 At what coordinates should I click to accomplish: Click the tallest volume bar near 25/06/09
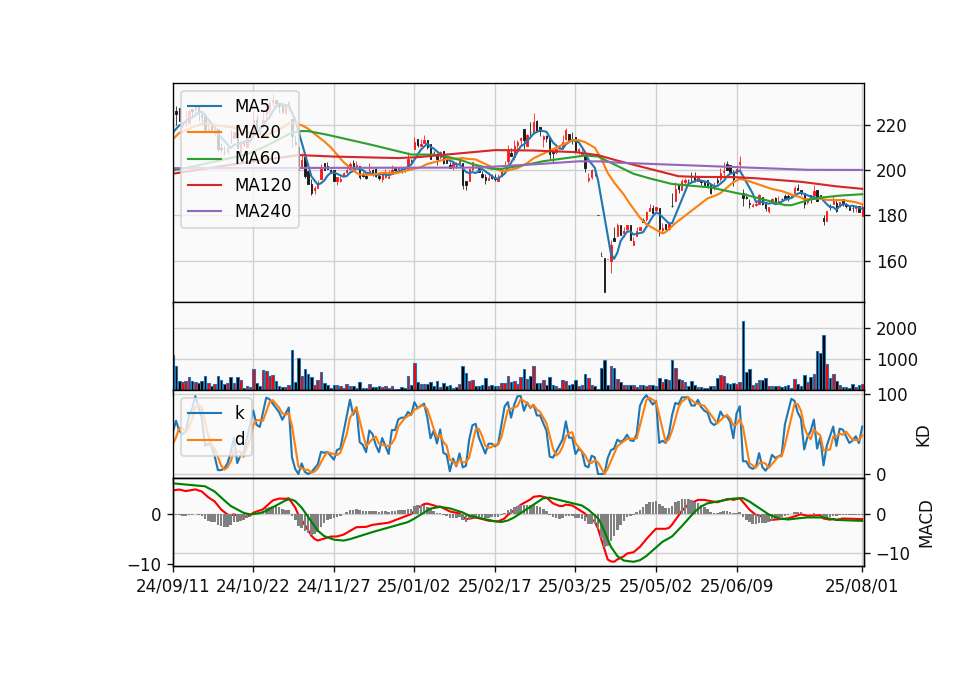point(743,355)
